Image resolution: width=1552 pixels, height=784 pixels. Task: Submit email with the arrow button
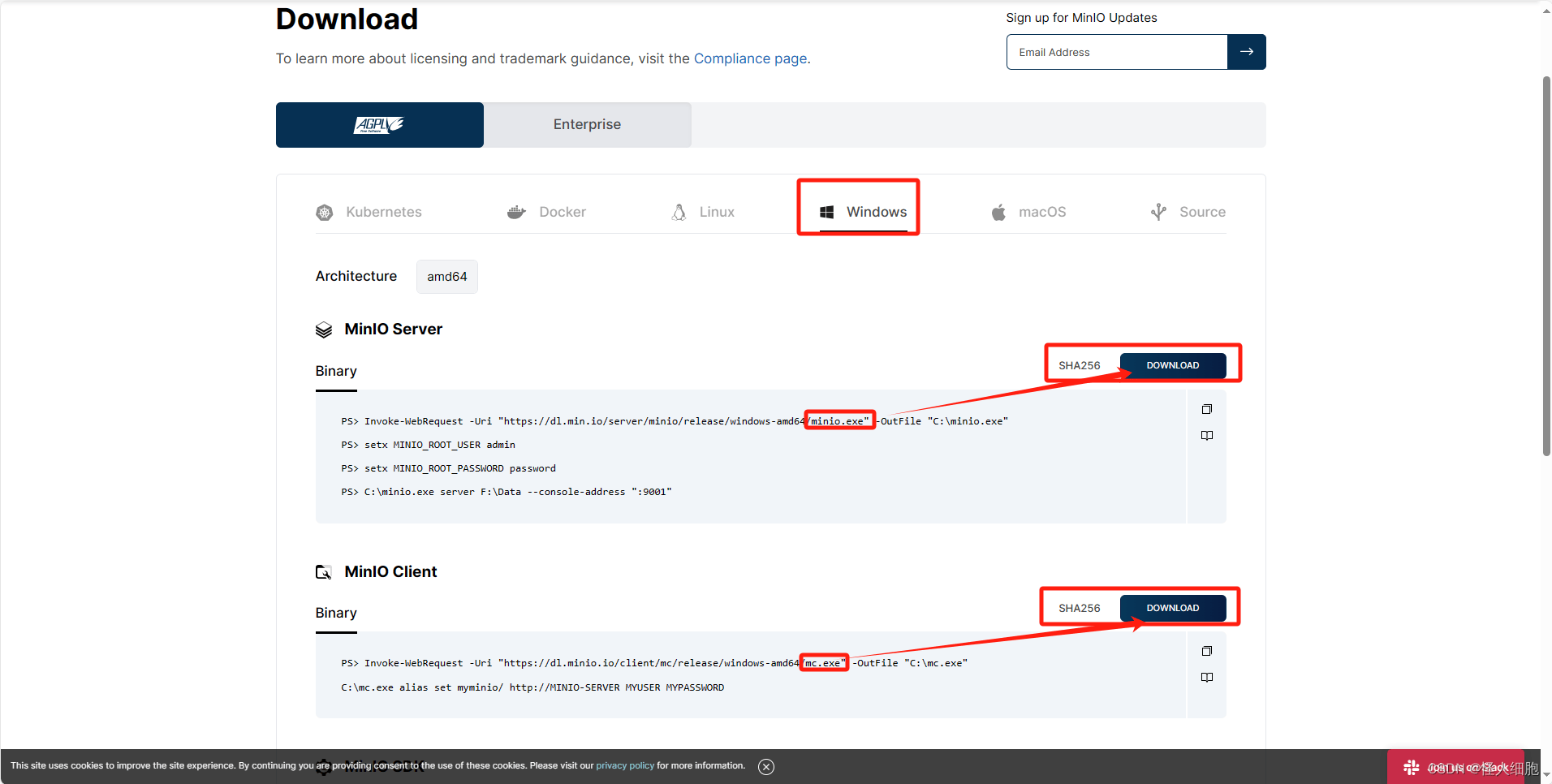click(1247, 52)
